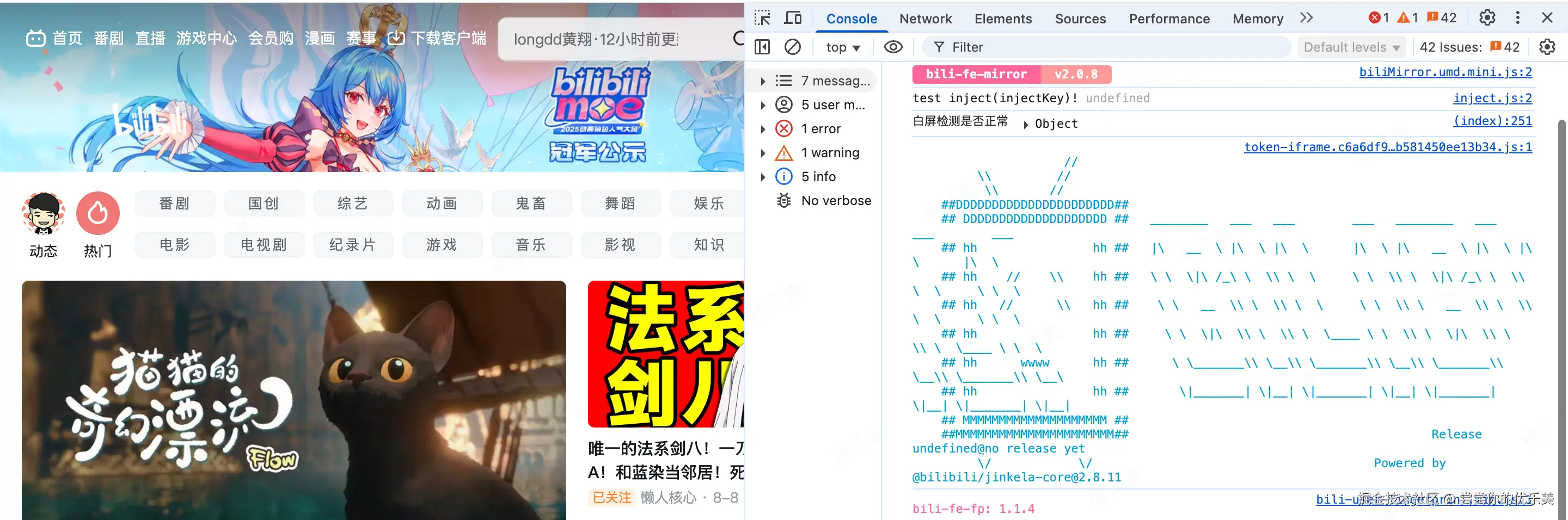
Task: Click 游戏中心 in the navigation bar
Action: coord(206,38)
